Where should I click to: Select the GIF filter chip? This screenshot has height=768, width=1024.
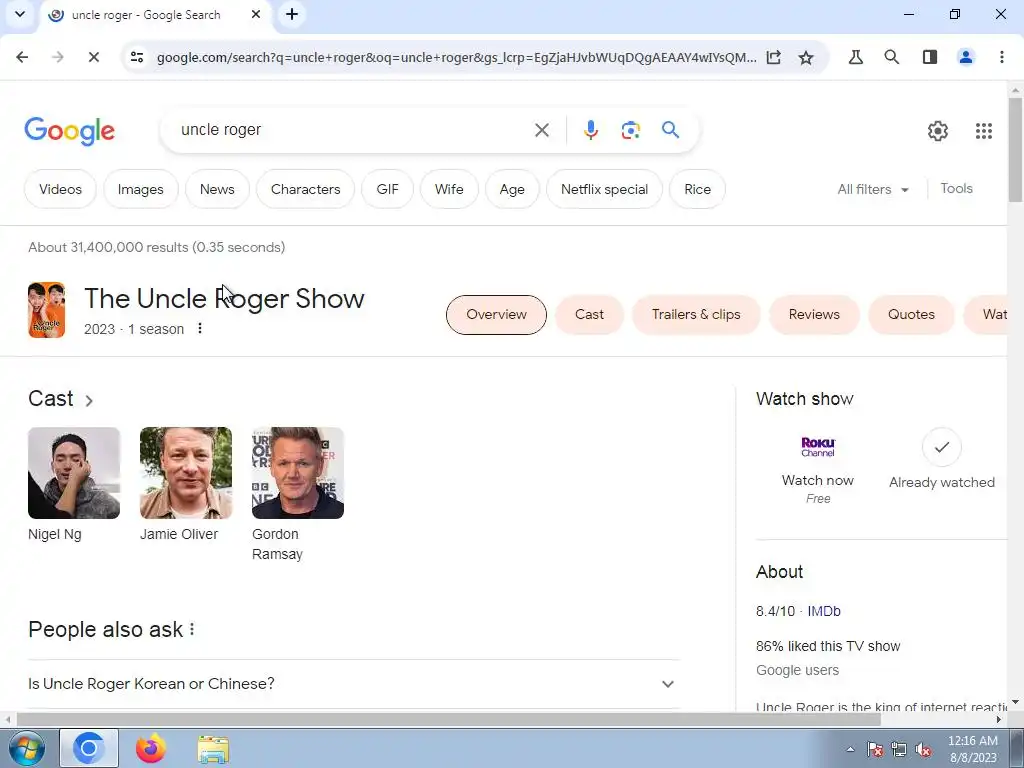[387, 189]
